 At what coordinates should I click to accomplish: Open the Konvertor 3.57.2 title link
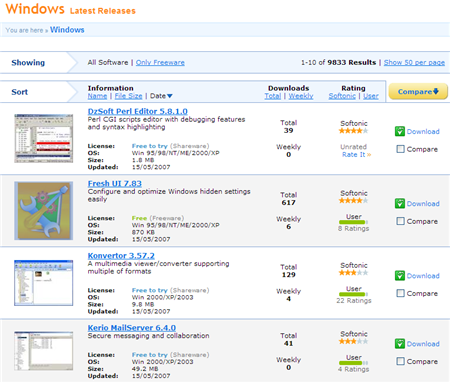click(121, 256)
